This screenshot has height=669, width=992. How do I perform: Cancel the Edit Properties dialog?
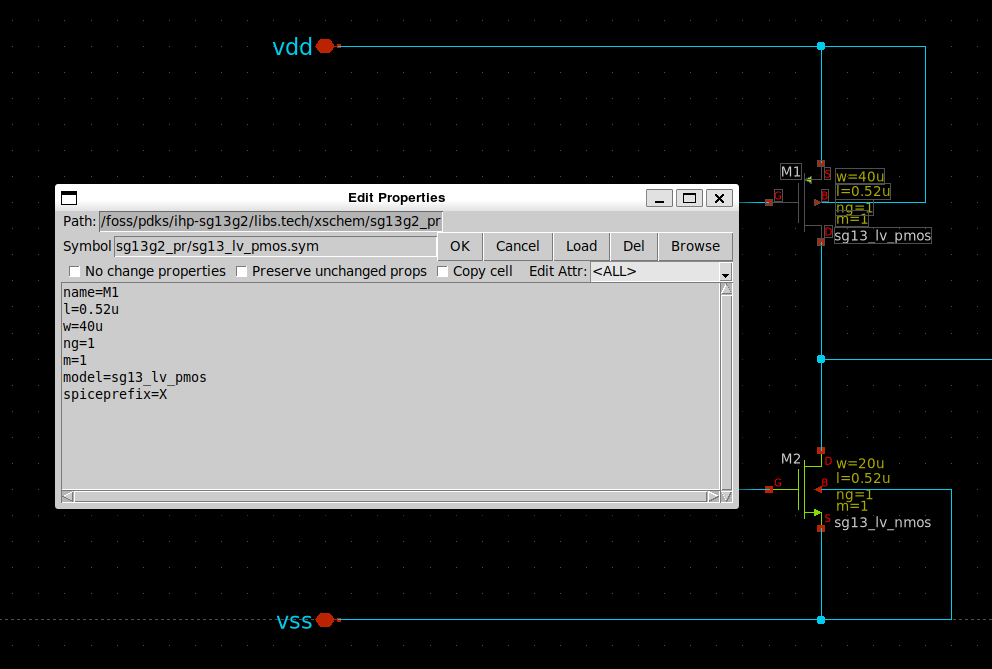[x=517, y=246]
